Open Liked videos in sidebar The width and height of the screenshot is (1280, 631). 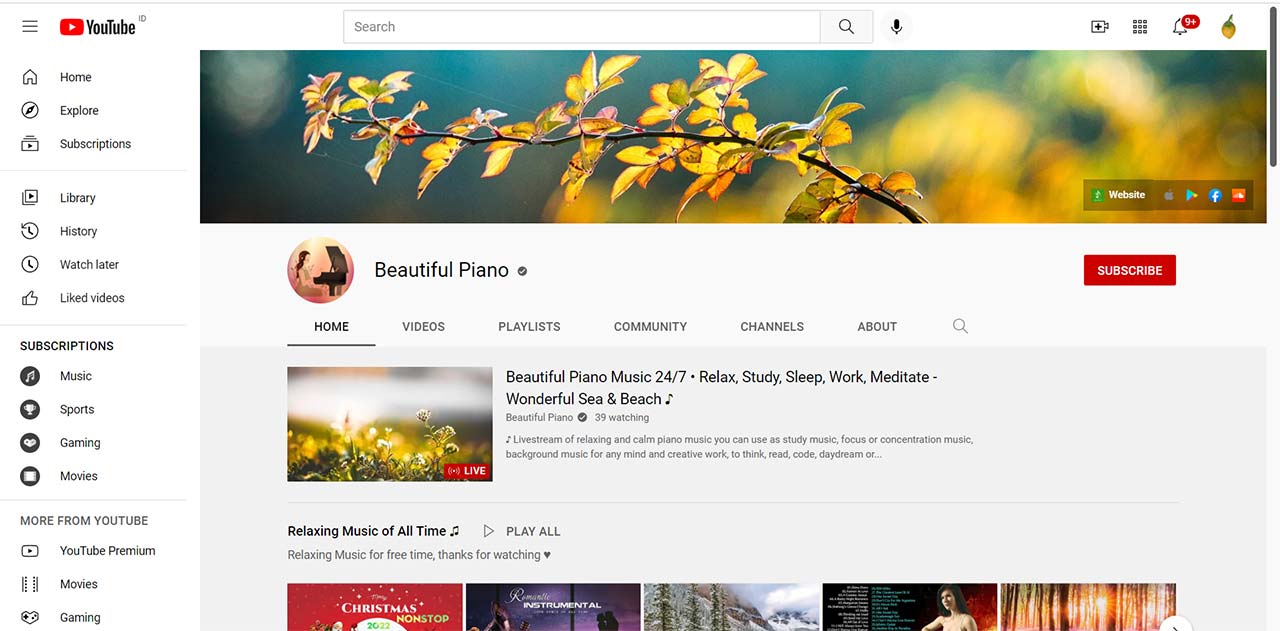[x=93, y=298]
